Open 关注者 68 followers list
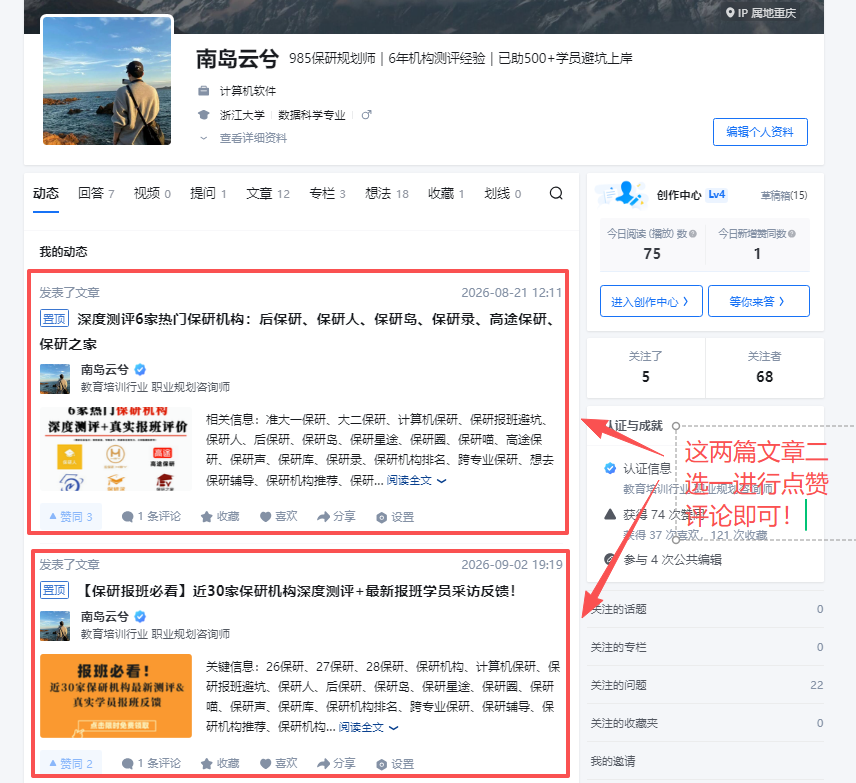 (765, 367)
